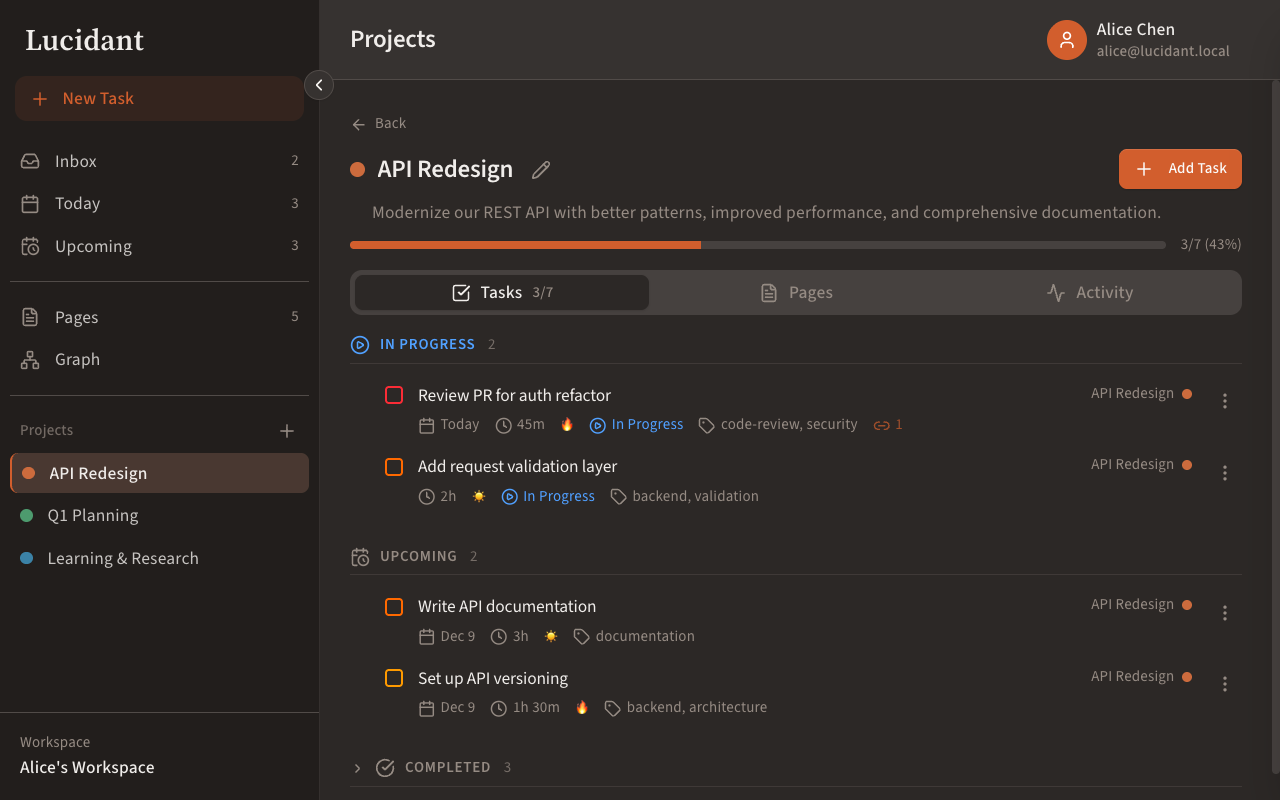
Task: Collapse the sidebar with the chevron button
Action: pyautogui.click(x=318, y=85)
